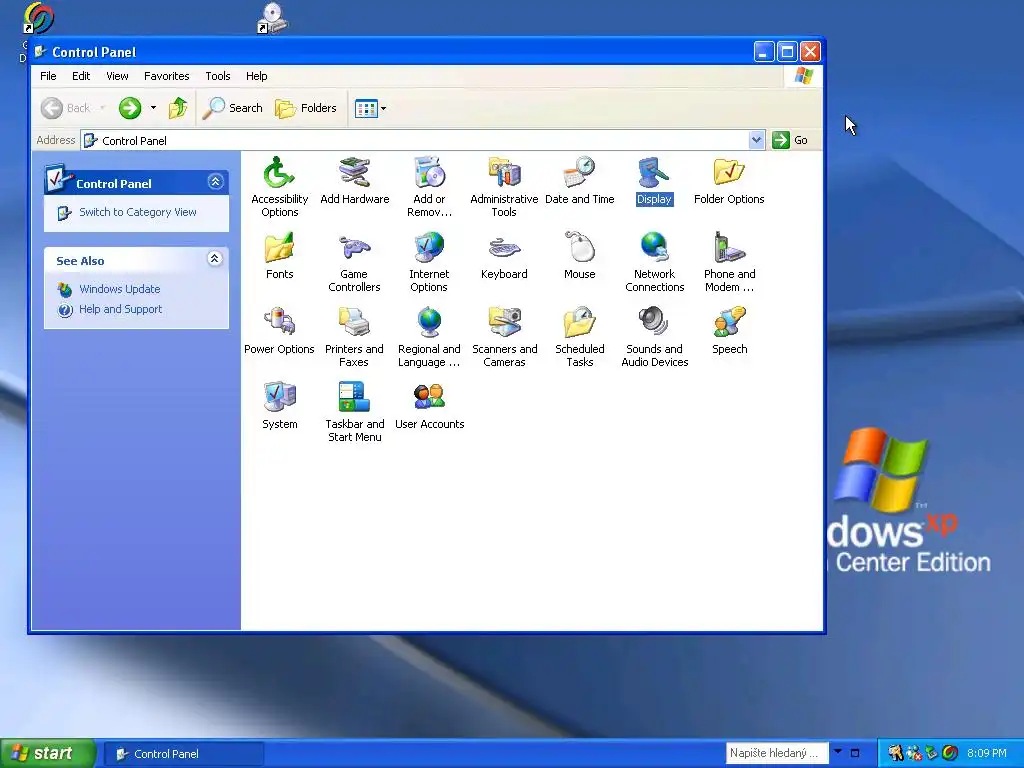1024x768 pixels.
Task: Open the Favorites menu
Action: pos(167,76)
